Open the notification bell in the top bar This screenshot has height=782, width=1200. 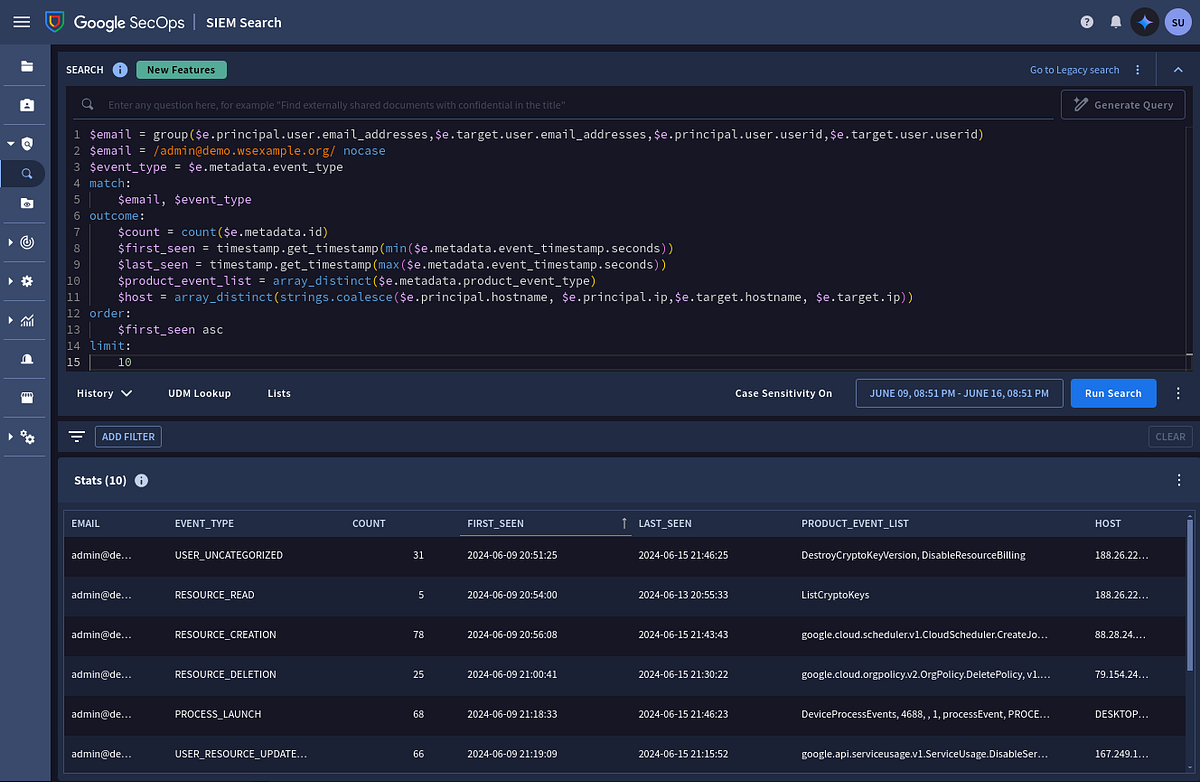1115,21
